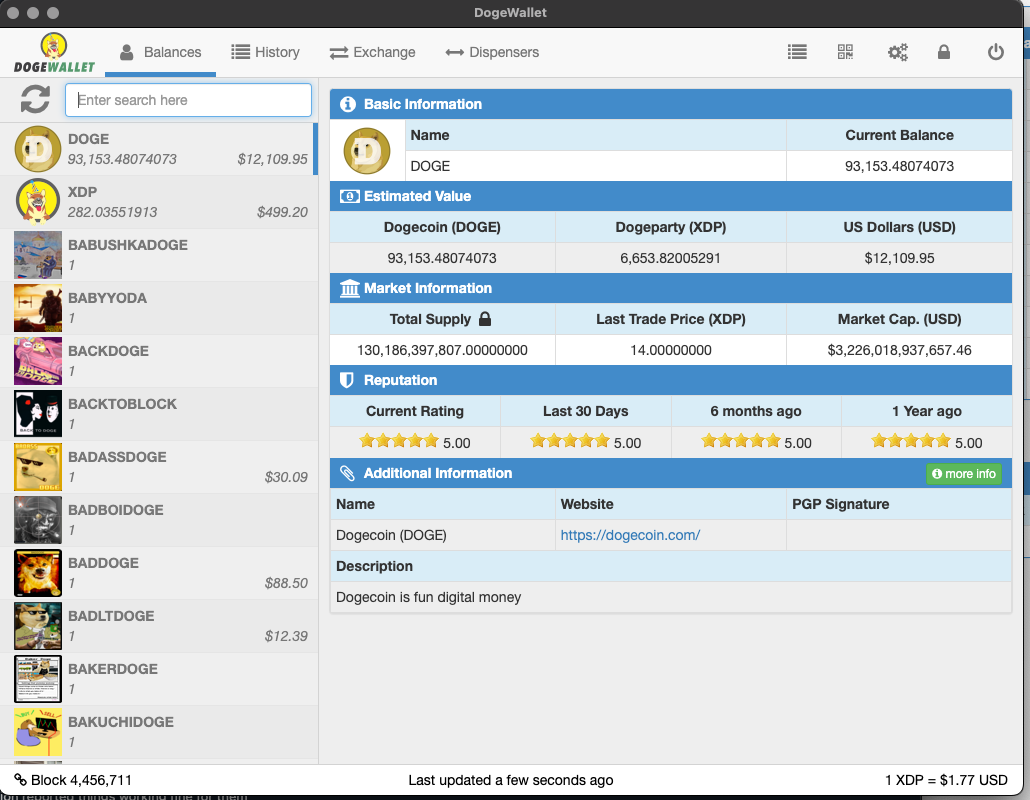Show the QR code scanner icon

845,52
